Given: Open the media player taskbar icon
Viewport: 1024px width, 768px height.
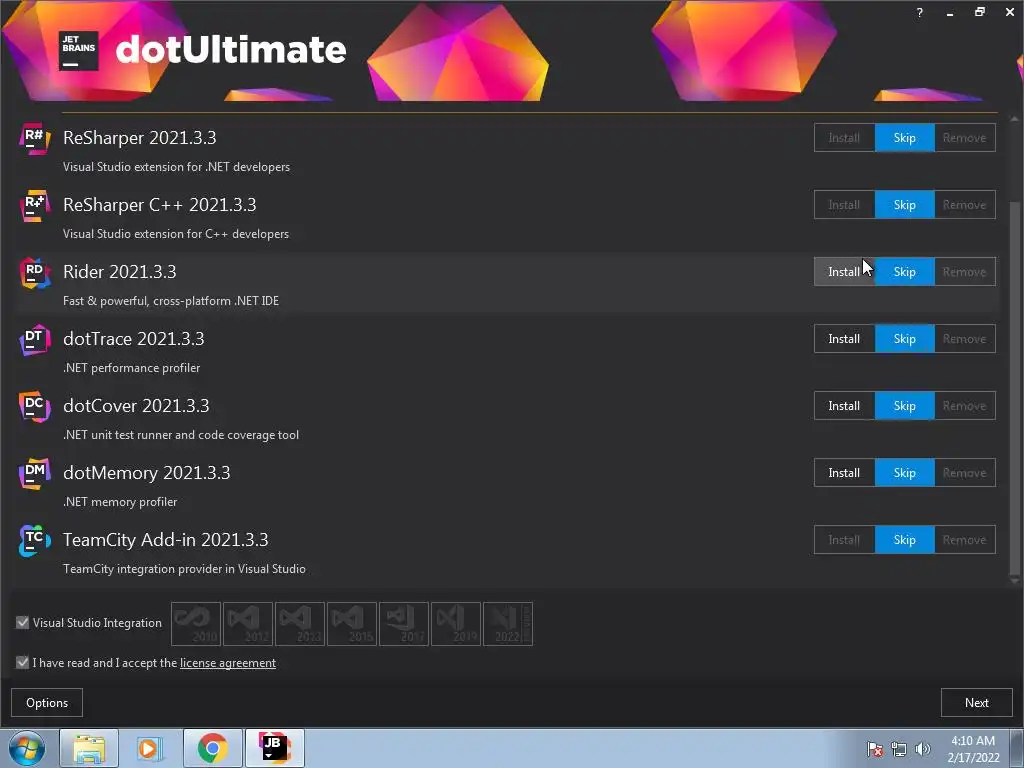Looking at the screenshot, I should coord(150,748).
